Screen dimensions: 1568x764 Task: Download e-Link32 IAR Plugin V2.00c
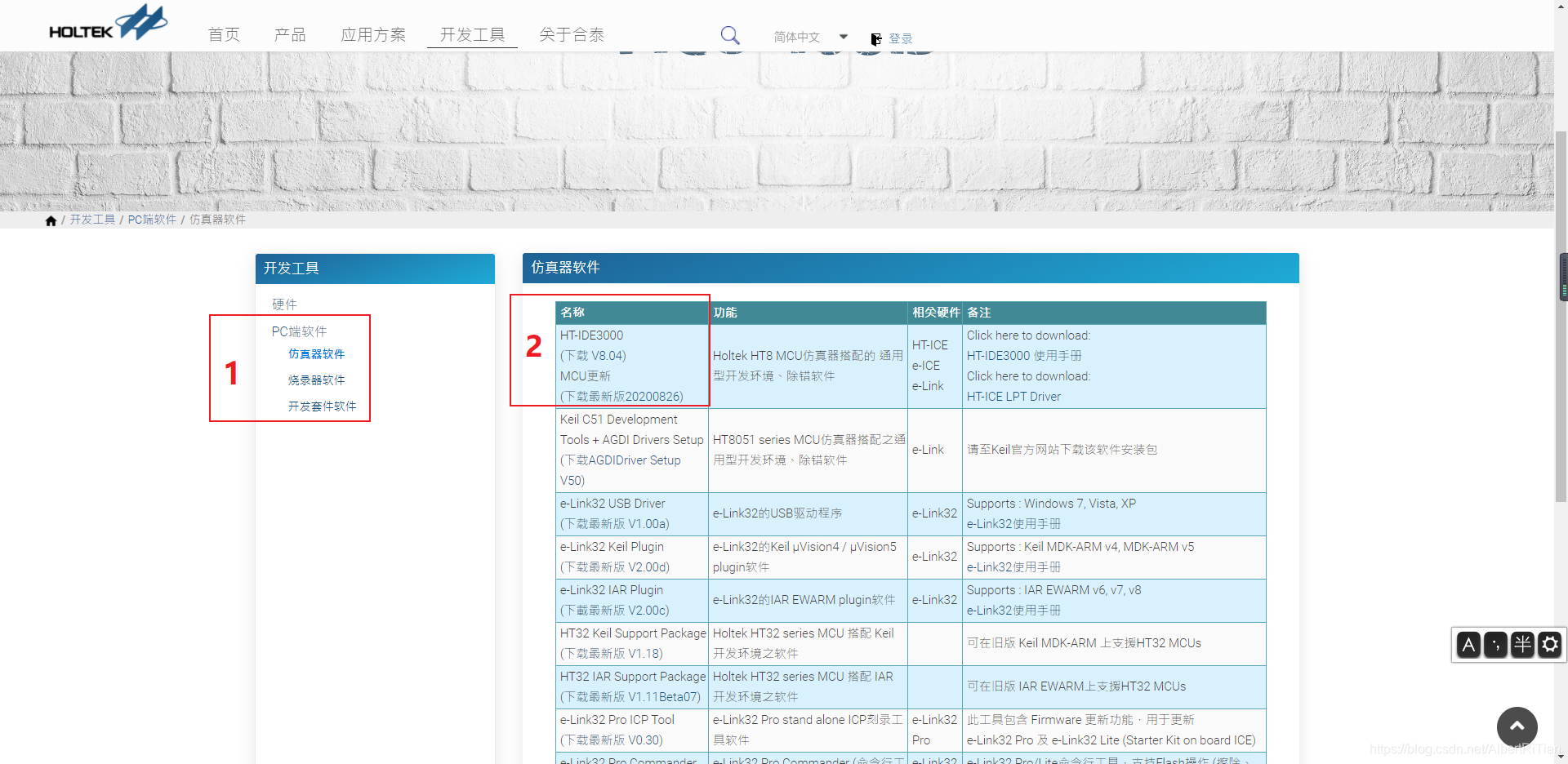(x=614, y=611)
